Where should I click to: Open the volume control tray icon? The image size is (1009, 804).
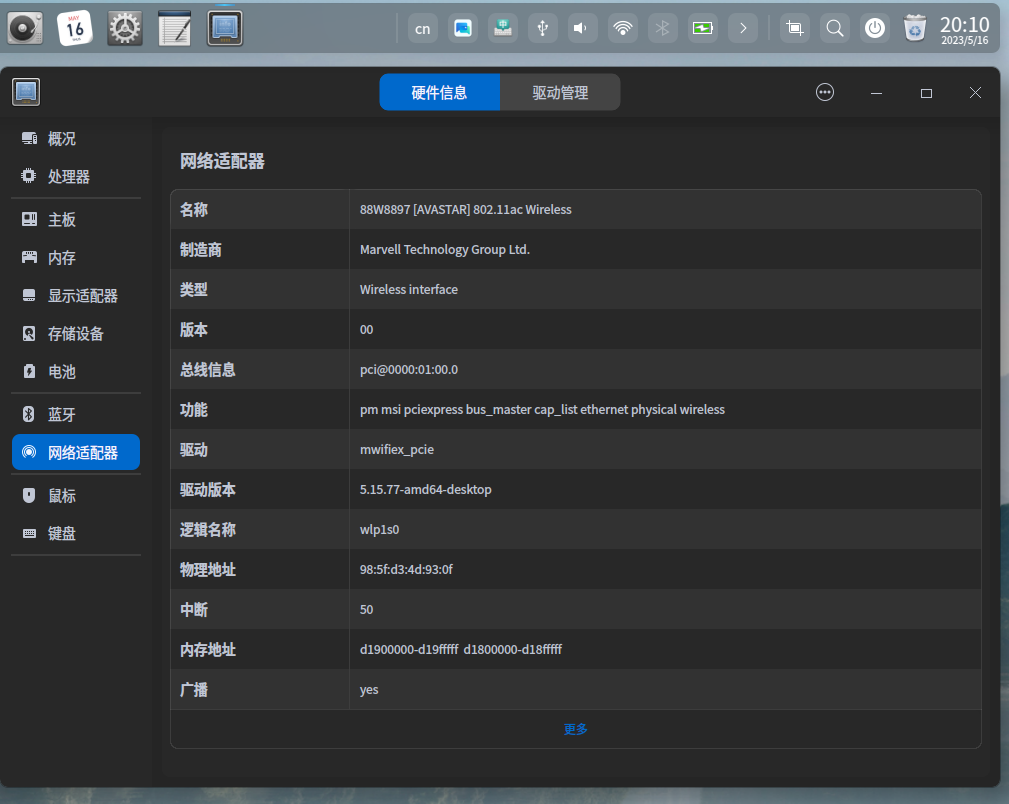[582, 28]
